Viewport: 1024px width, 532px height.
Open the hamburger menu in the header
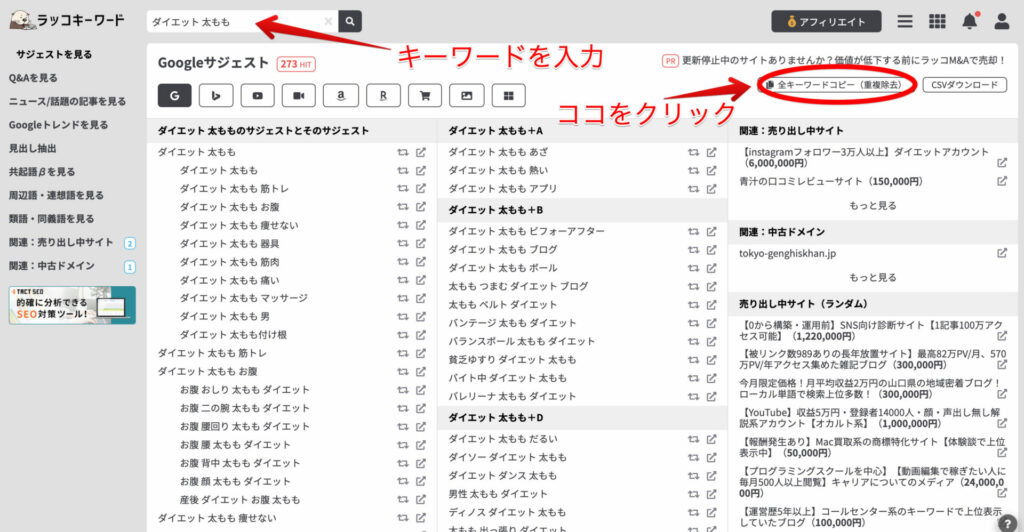[x=904, y=22]
